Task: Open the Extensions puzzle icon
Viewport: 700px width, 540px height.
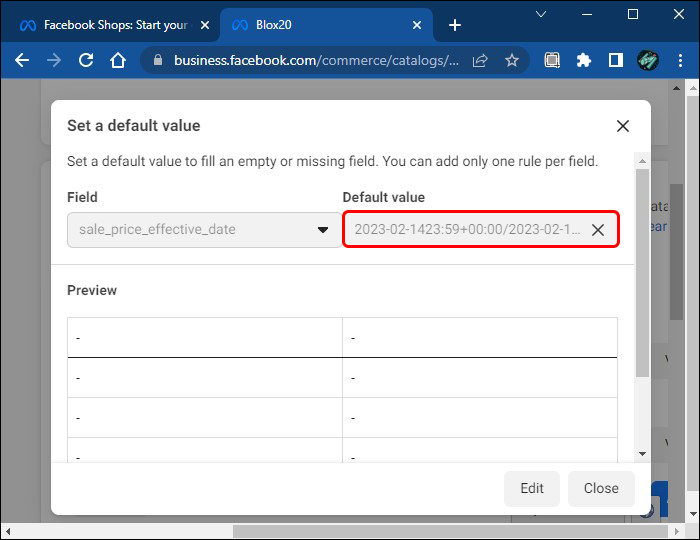Action: click(x=584, y=60)
